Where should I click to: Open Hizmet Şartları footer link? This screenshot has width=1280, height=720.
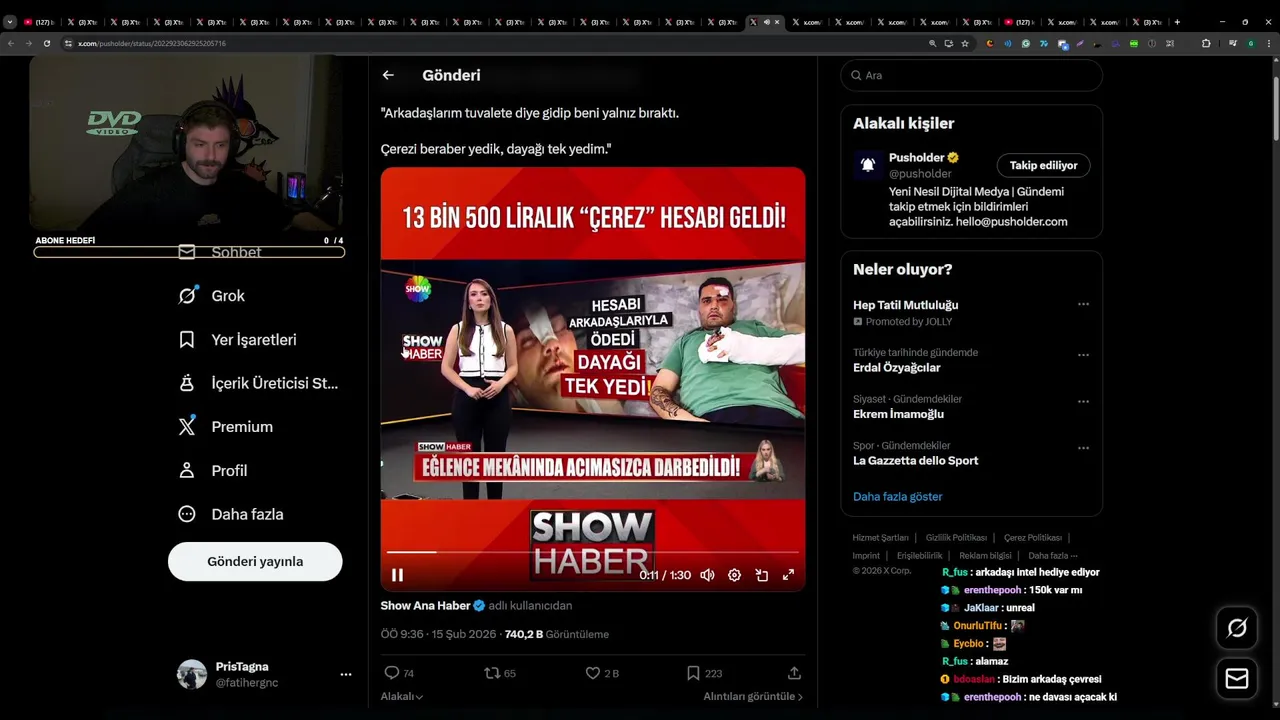[x=880, y=538]
